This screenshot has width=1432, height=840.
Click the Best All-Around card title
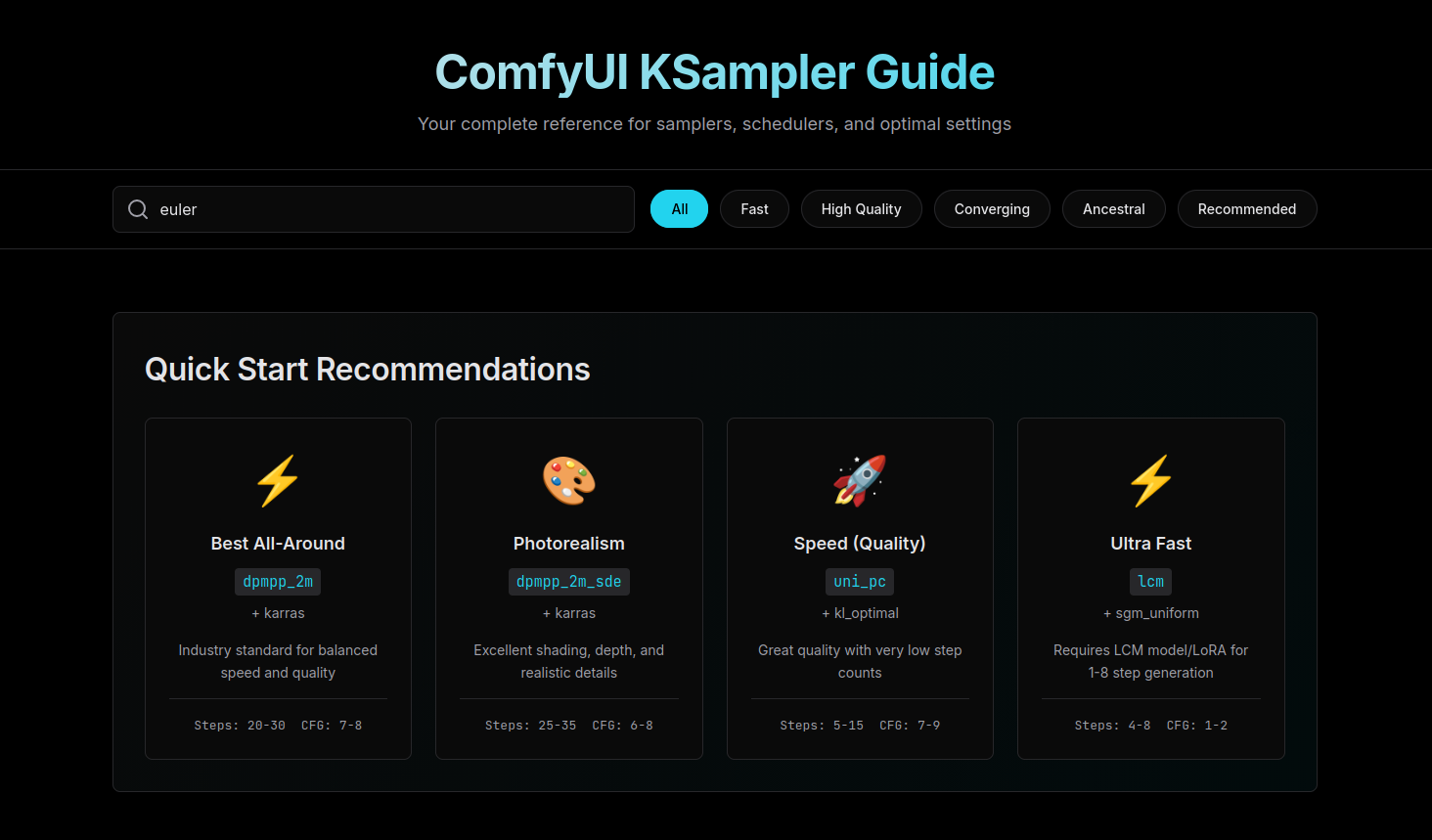pyautogui.click(x=278, y=544)
